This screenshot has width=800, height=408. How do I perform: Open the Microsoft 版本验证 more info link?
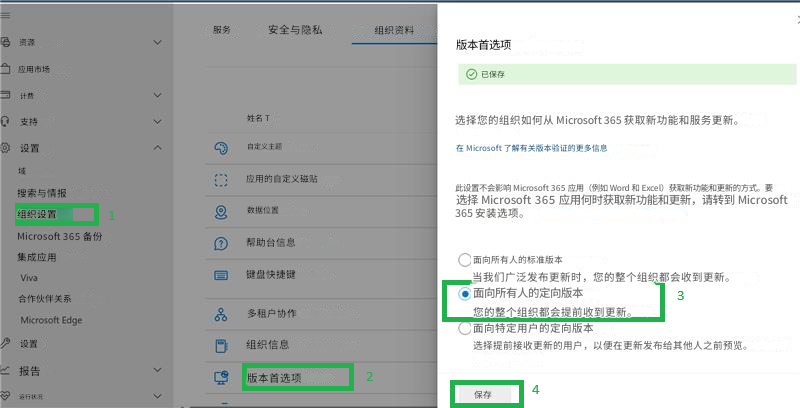pos(531,148)
